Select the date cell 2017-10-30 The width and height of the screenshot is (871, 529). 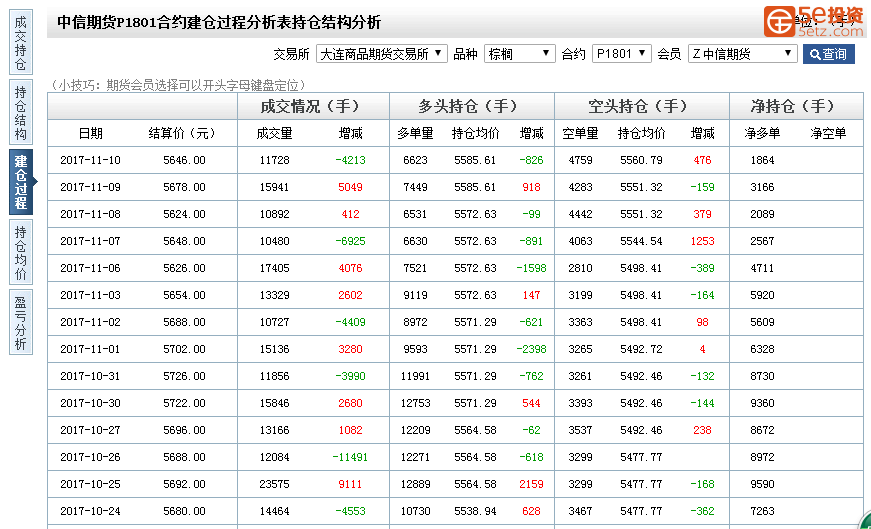click(x=90, y=403)
